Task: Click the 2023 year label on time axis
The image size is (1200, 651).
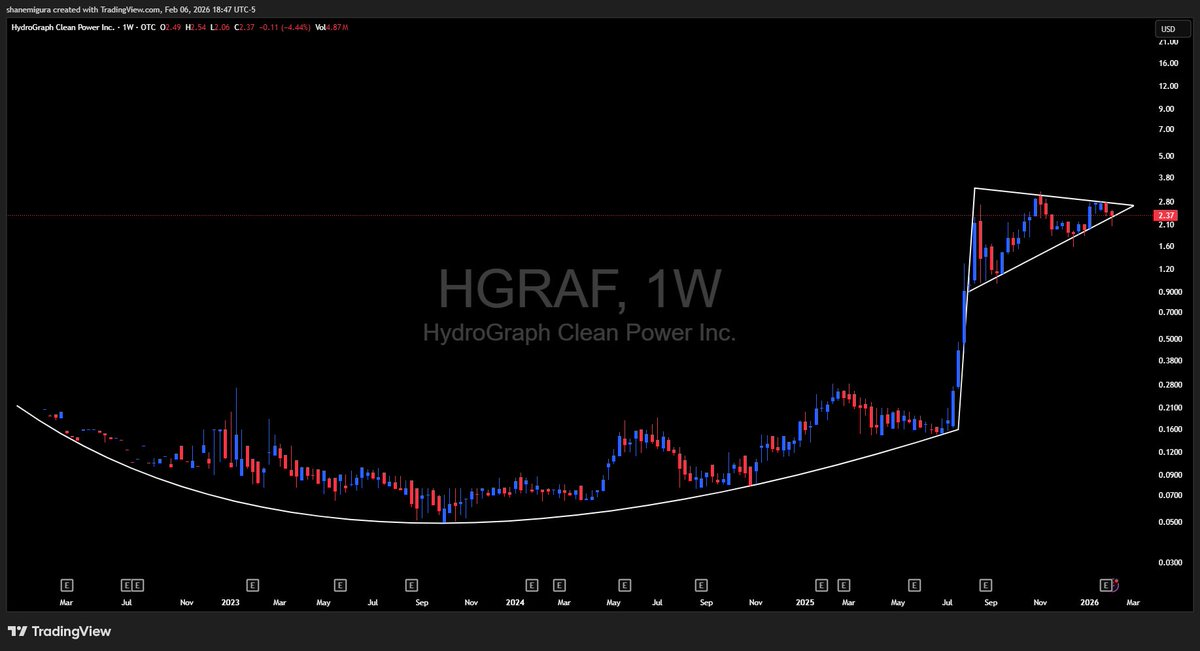Action: tap(230, 603)
